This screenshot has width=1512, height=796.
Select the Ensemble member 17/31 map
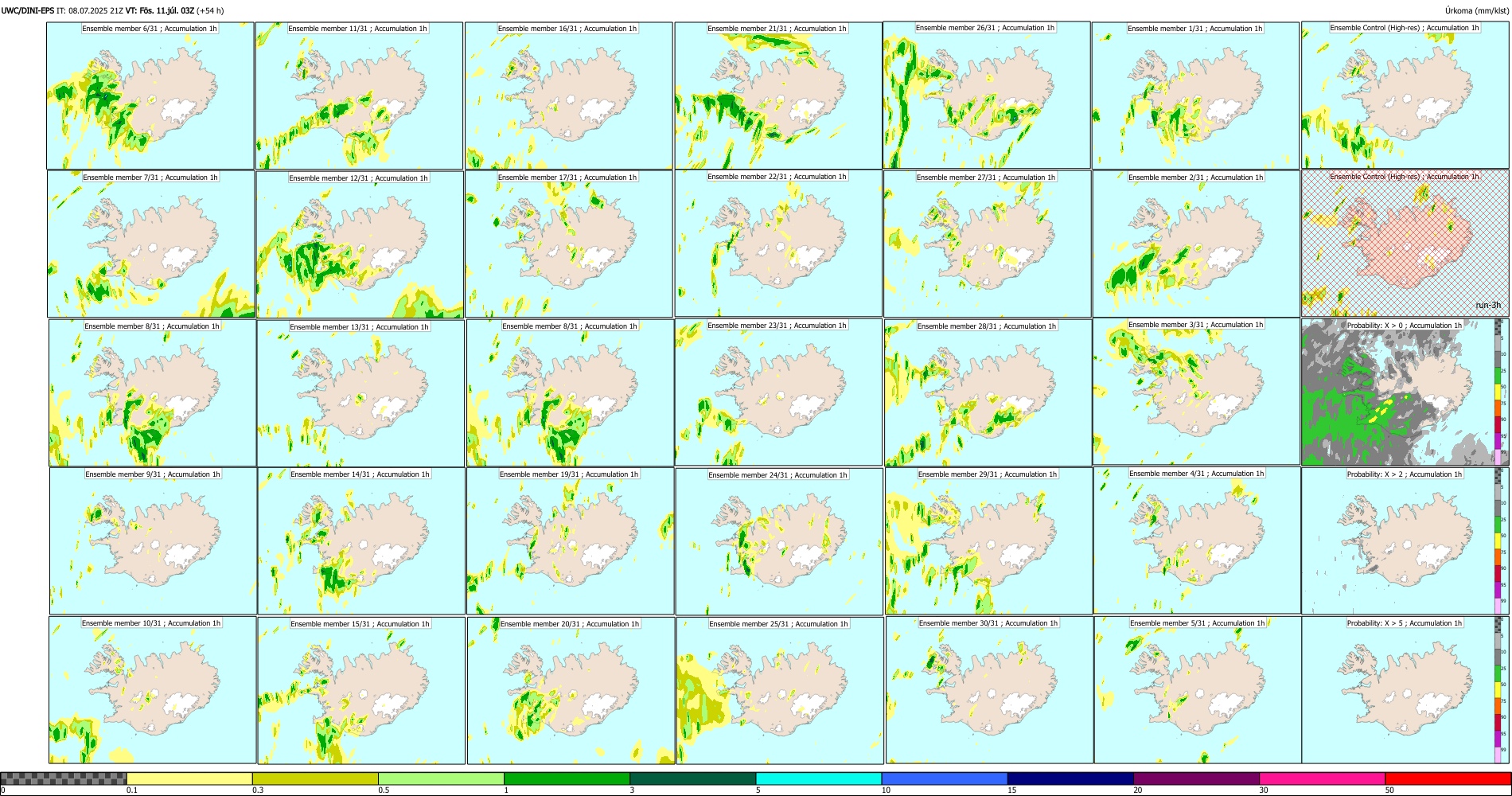click(x=569, y=244)
